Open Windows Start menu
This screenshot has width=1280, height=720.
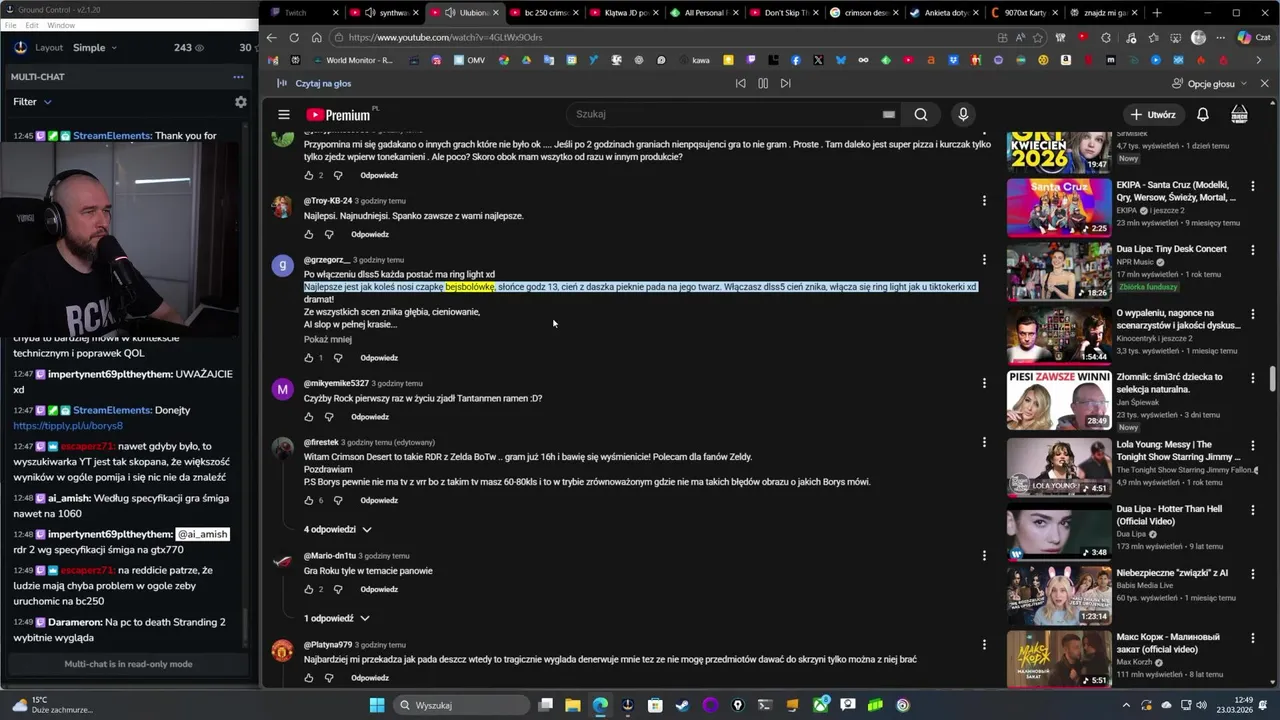[377, 705]
